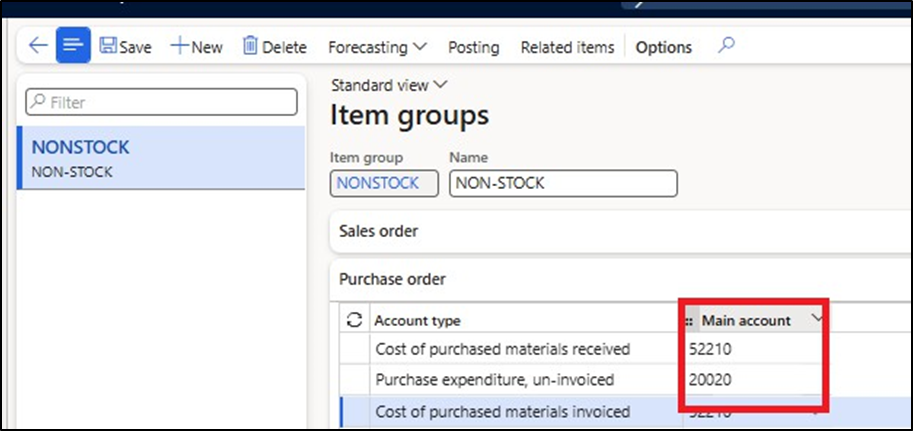Viewport: 913px width, 431px height.
Task: Toggle the list pane icon
Action: [73, 46]
